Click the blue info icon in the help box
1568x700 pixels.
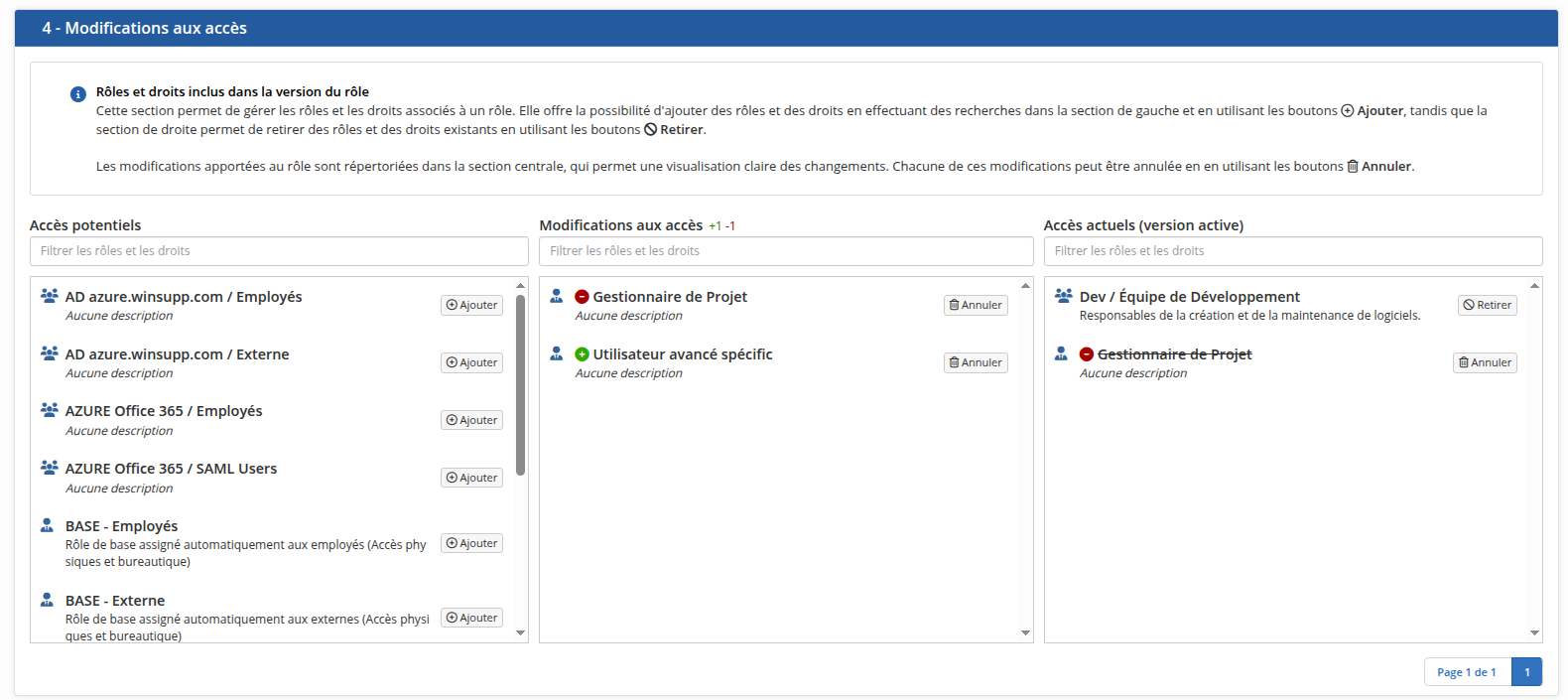pyautogui.click(x=77, y=94)
